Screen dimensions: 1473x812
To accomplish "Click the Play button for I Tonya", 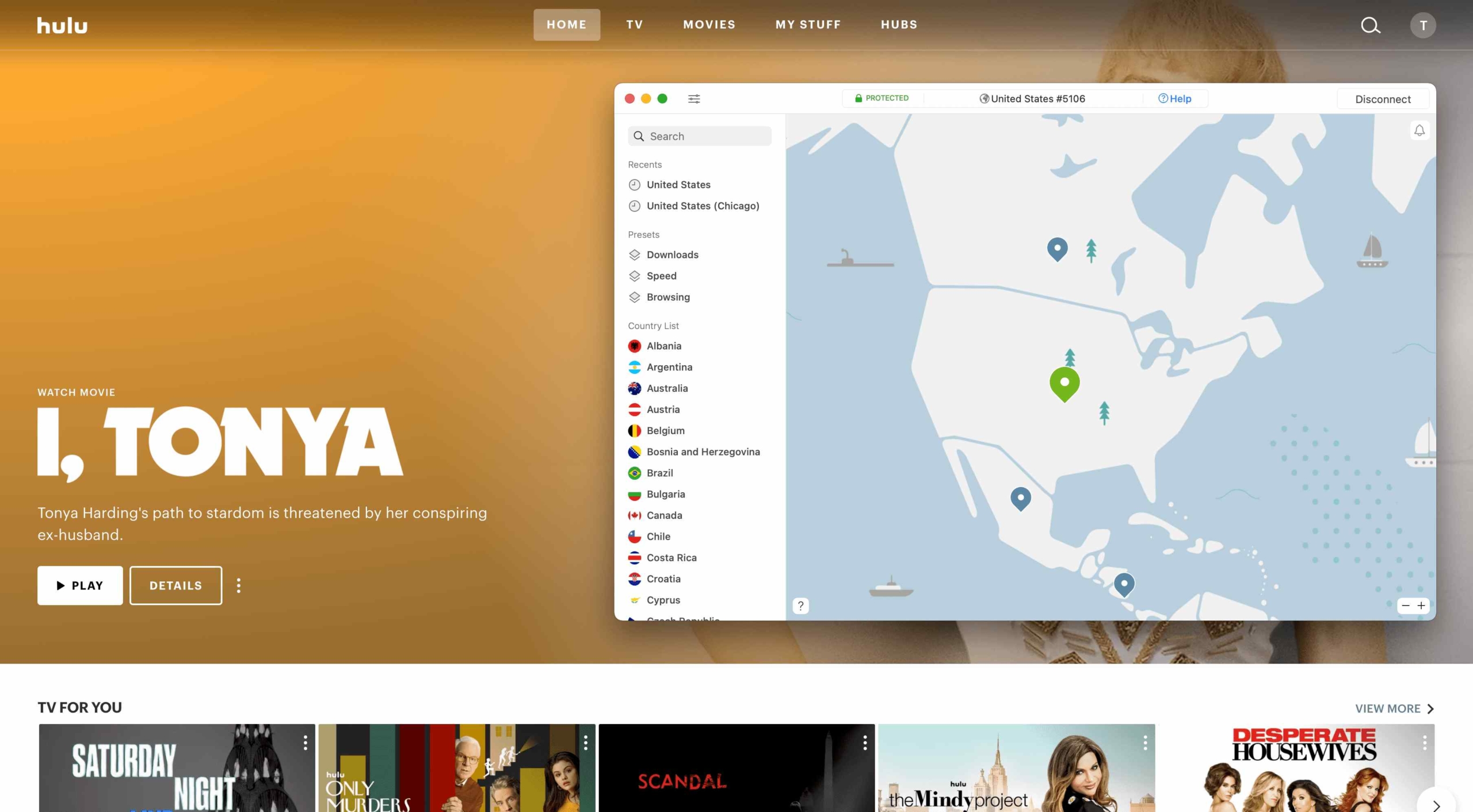I will click(x=80, y=585).
